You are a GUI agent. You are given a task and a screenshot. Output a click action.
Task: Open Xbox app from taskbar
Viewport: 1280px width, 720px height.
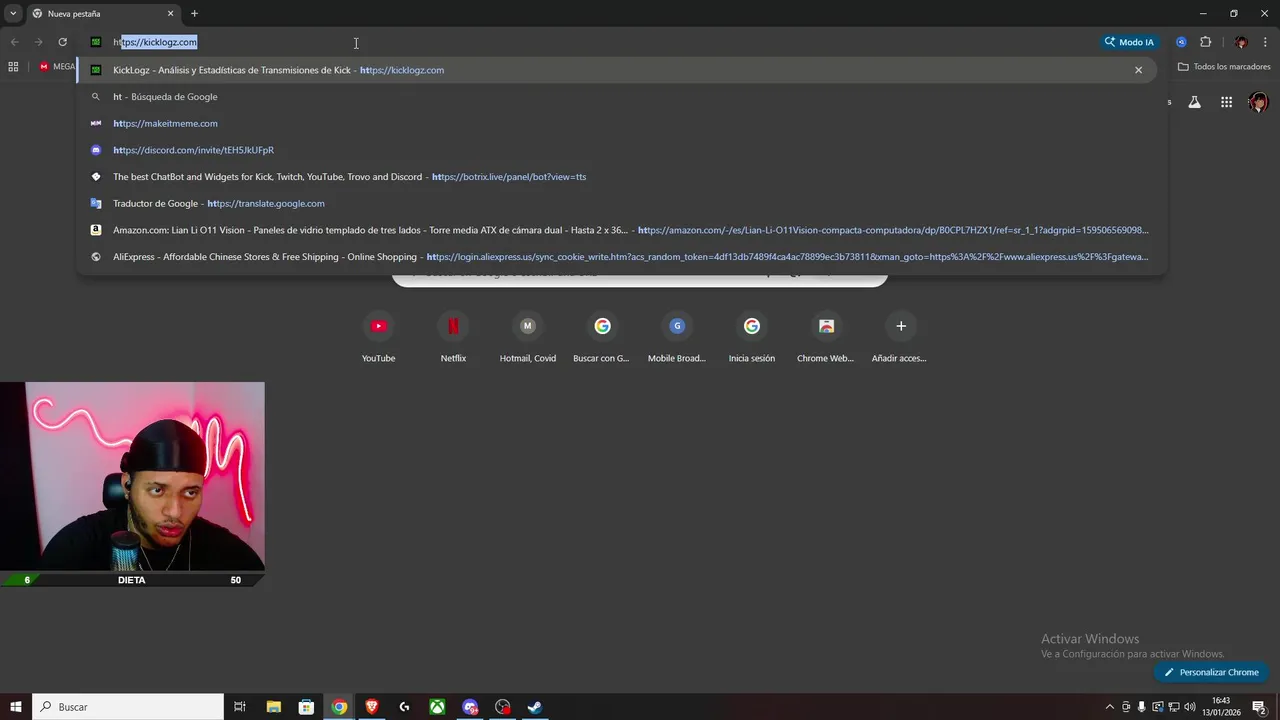point(437,707)
